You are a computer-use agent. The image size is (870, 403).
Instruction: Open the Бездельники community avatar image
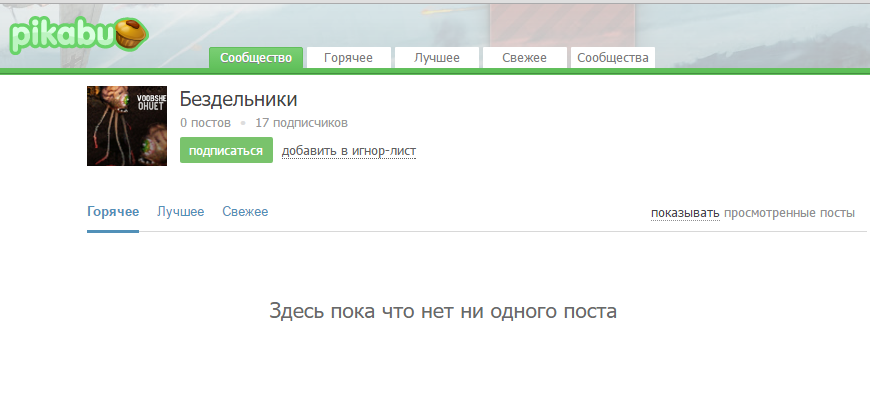click(x=127, y=126)
